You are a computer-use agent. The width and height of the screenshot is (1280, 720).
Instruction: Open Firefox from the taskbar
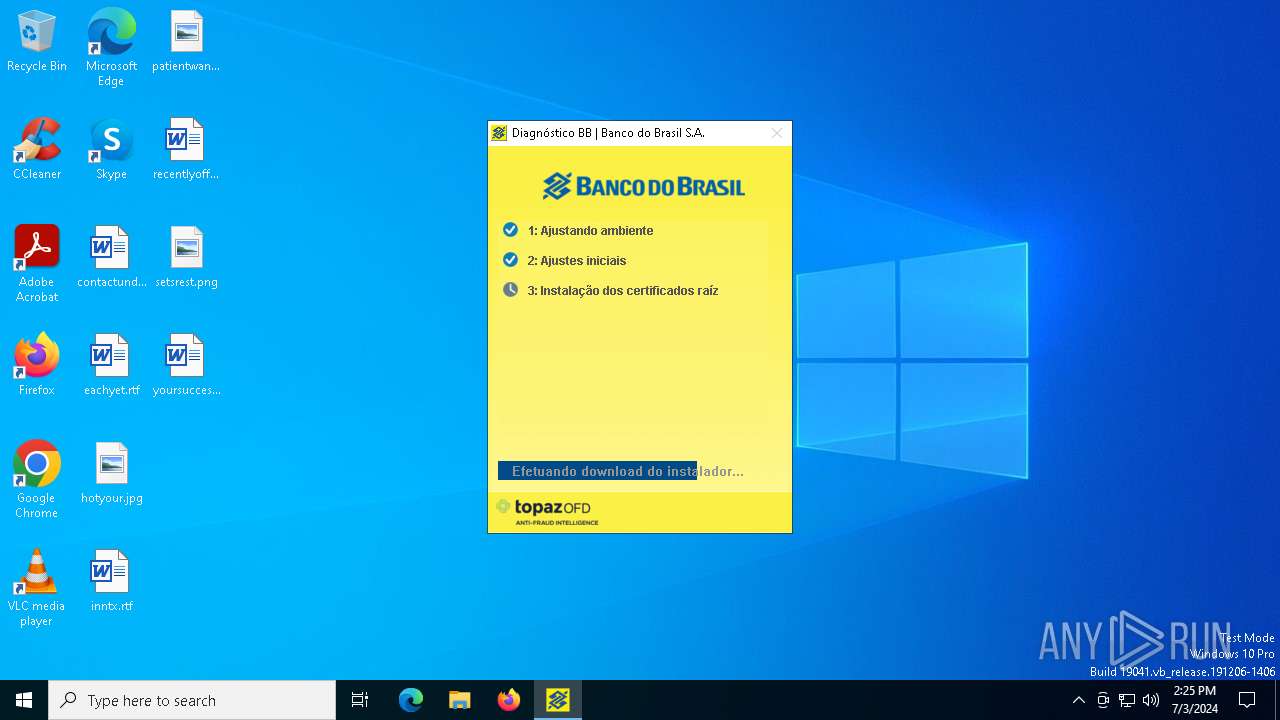point(508,700)
